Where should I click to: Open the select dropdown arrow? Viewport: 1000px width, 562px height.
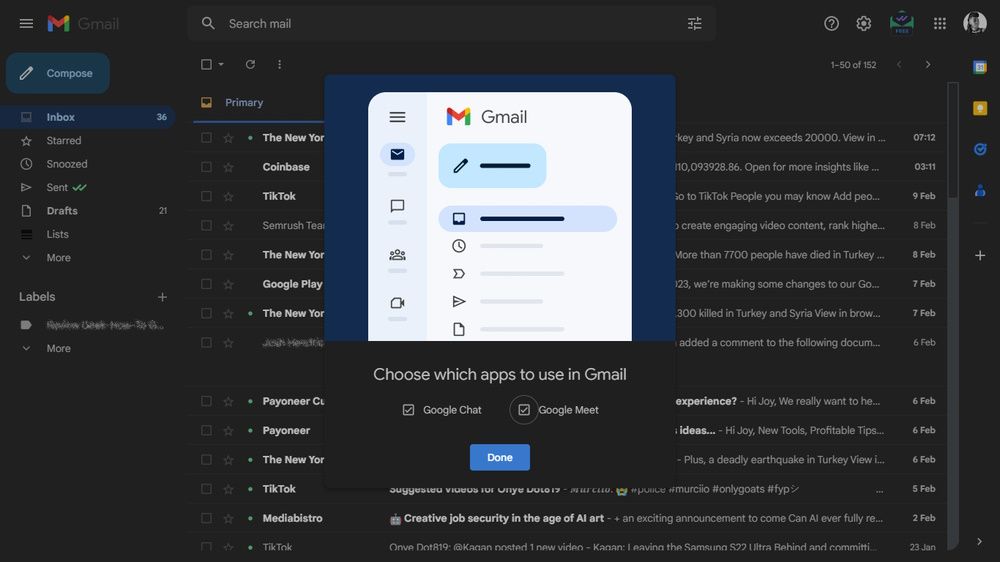[x=221, y=64]
